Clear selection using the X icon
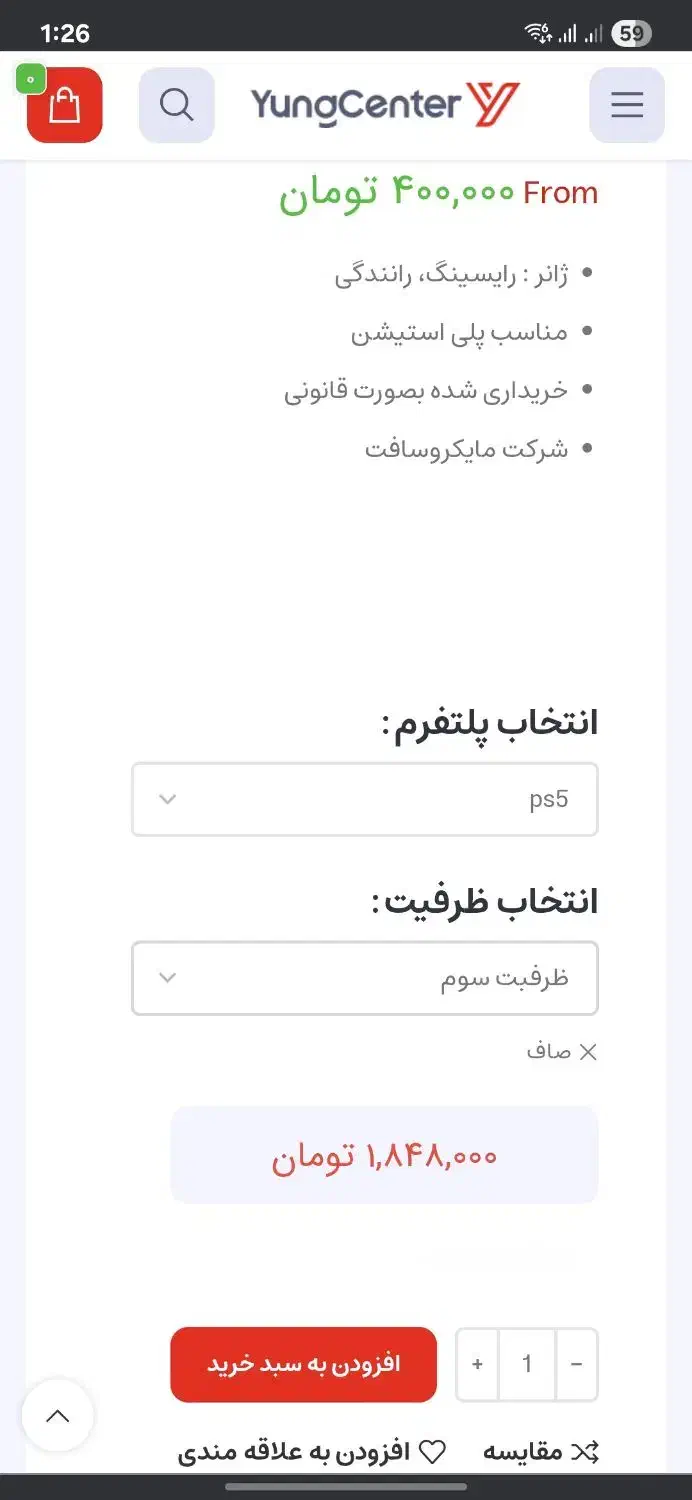The width and height of the screenshot is (692, 1500). pos(588,1051)
